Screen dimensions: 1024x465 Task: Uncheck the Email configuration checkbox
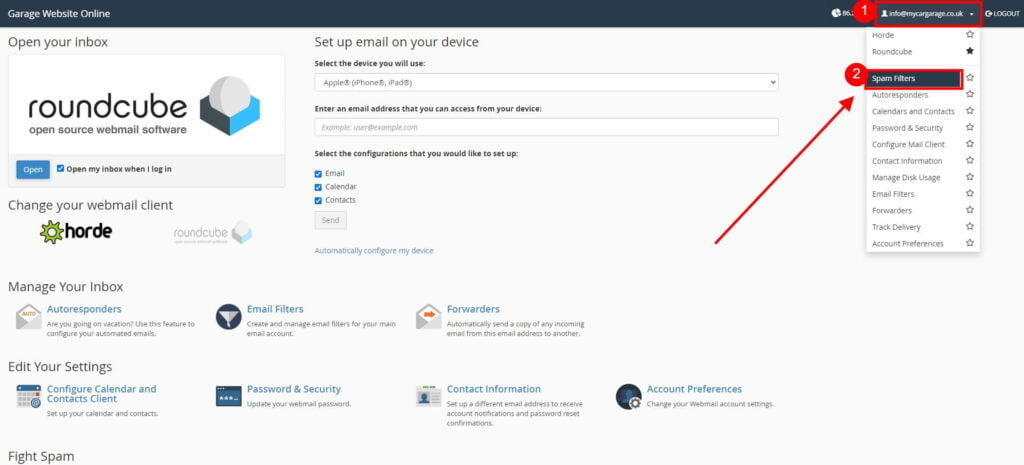pyautogui.click(x=318, y=174)
